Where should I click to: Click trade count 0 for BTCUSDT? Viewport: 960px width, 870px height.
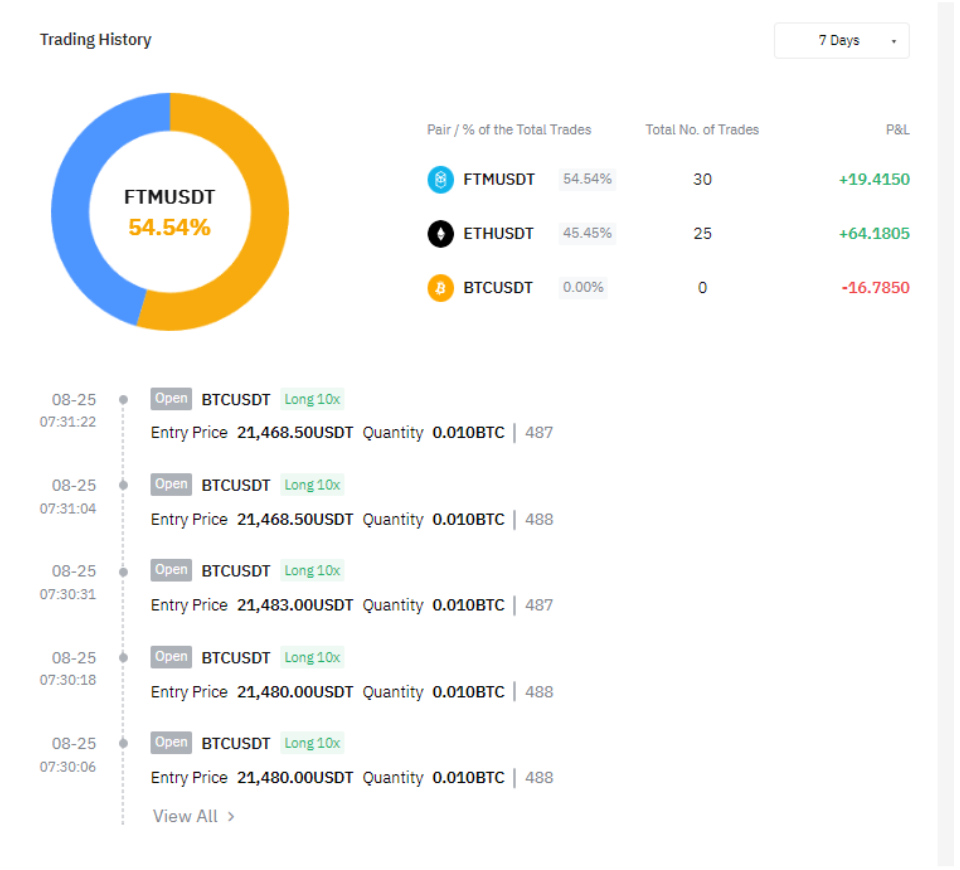702,288
